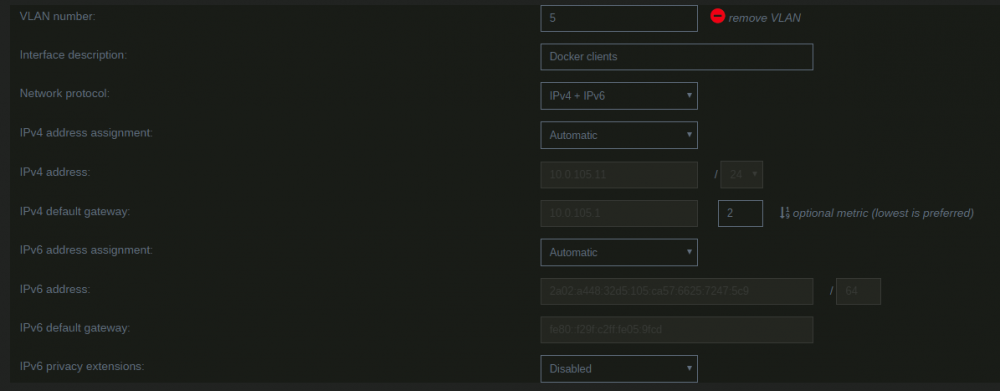
Task: Click the IPv6 address field
Action: 677,291
